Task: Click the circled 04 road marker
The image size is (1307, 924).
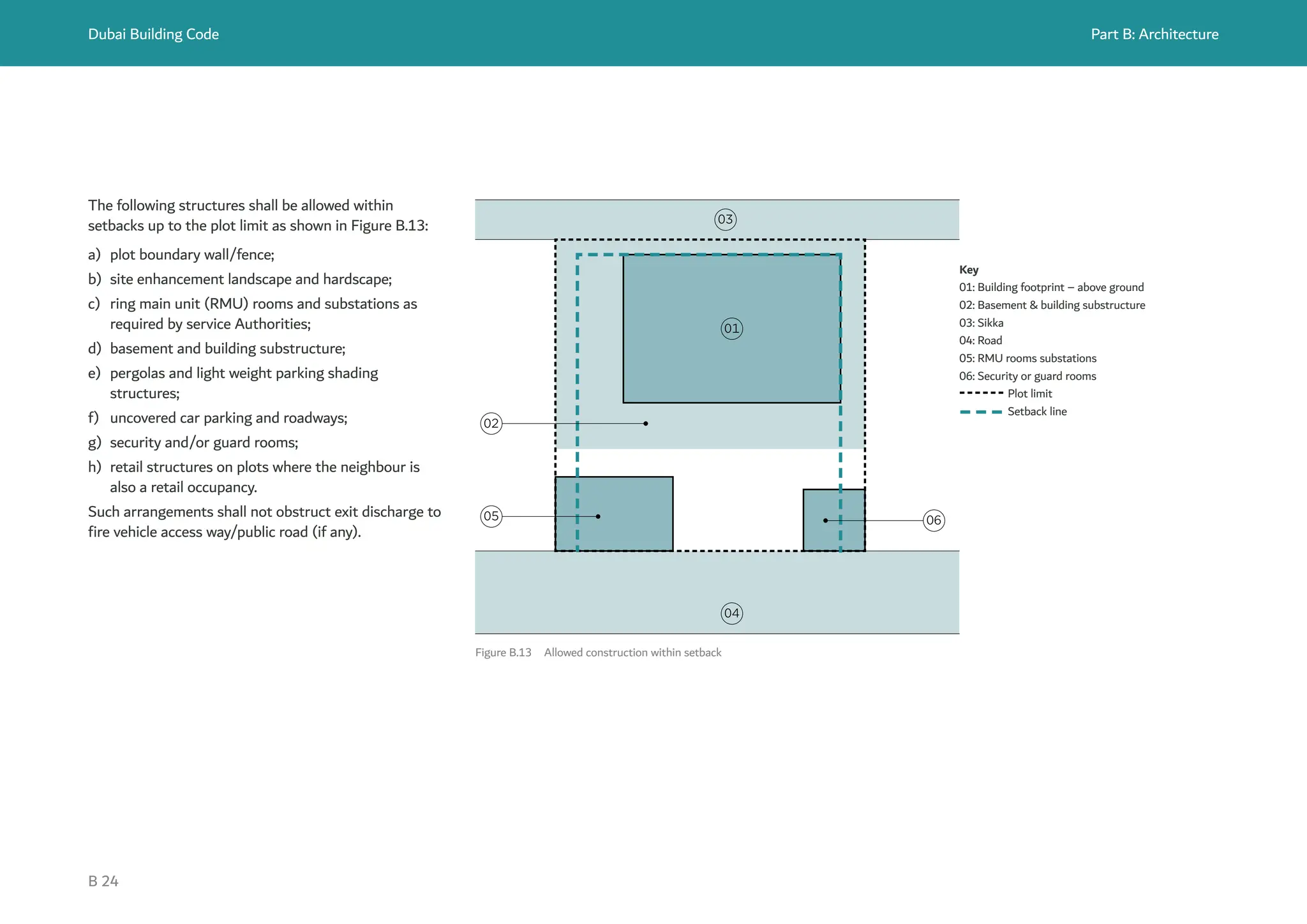Action: 731,613
